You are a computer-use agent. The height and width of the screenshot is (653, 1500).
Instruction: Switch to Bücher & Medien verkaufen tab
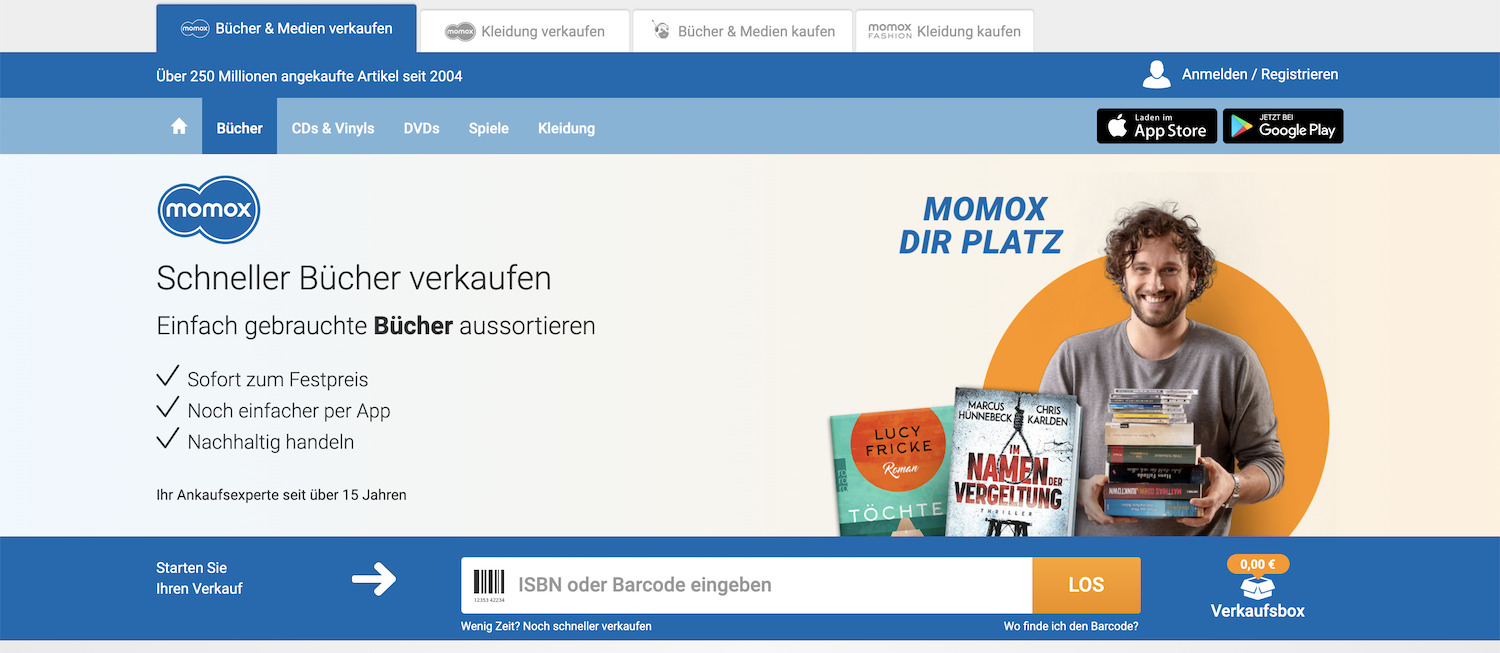[286, 29]
